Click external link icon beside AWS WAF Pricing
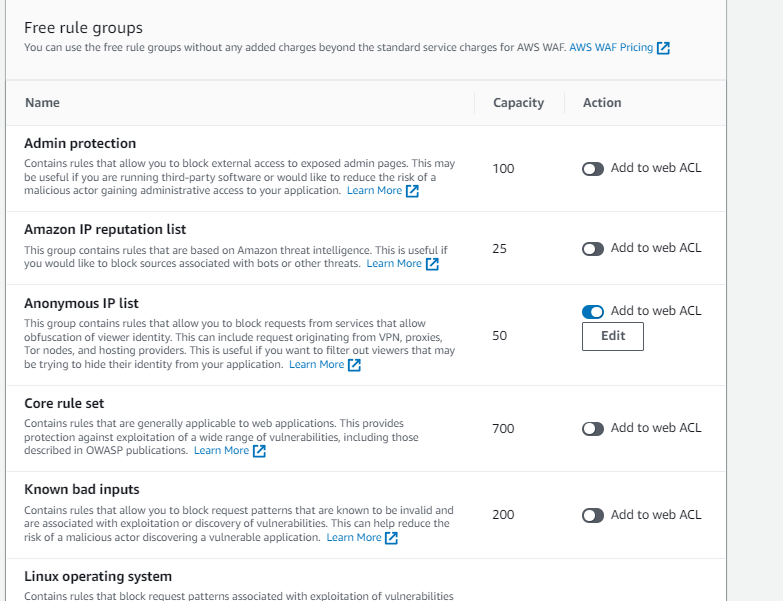783x601 pixels. [663, 48]
